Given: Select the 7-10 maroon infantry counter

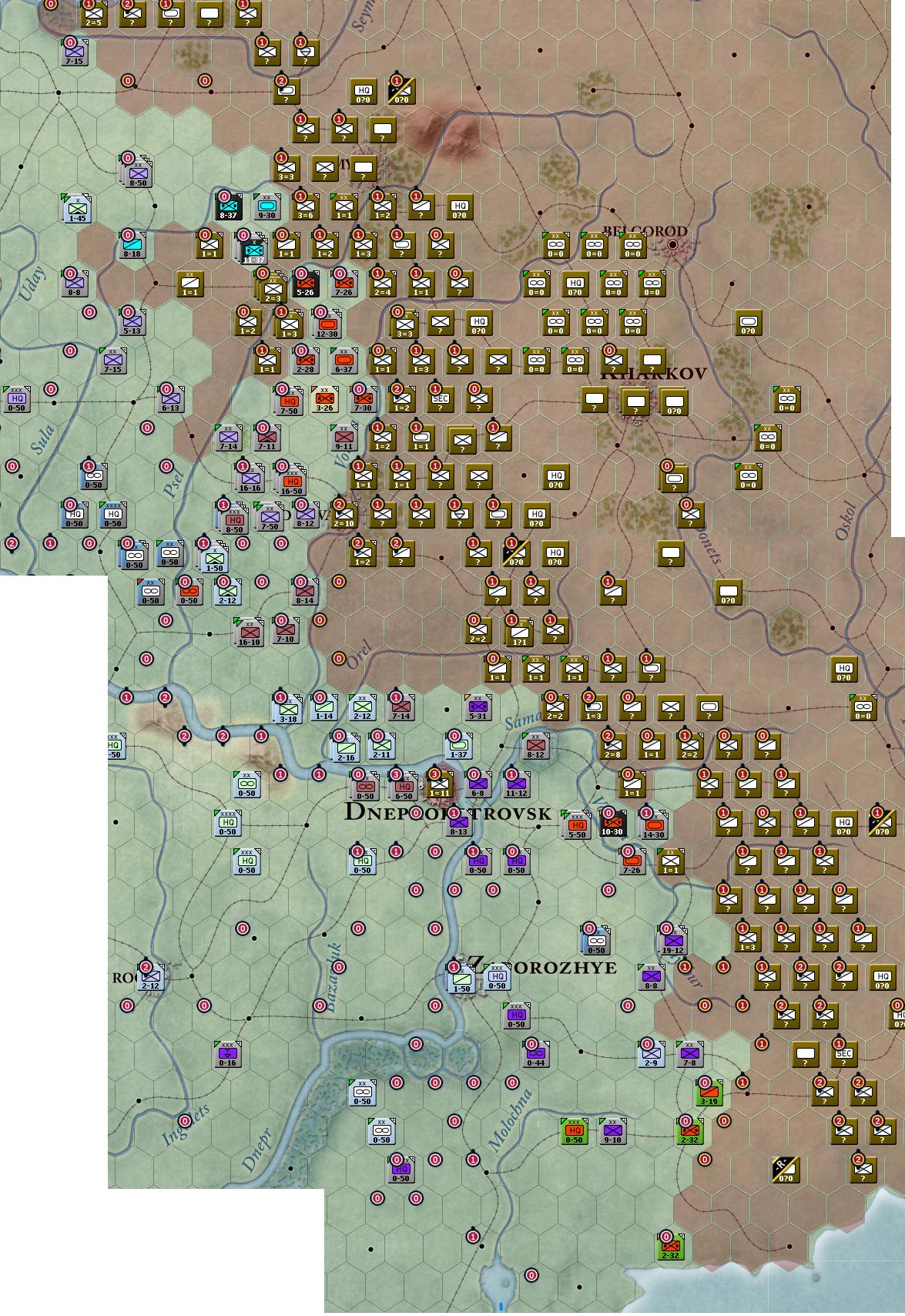Looking at the screenshot, I should coord(286,629).
